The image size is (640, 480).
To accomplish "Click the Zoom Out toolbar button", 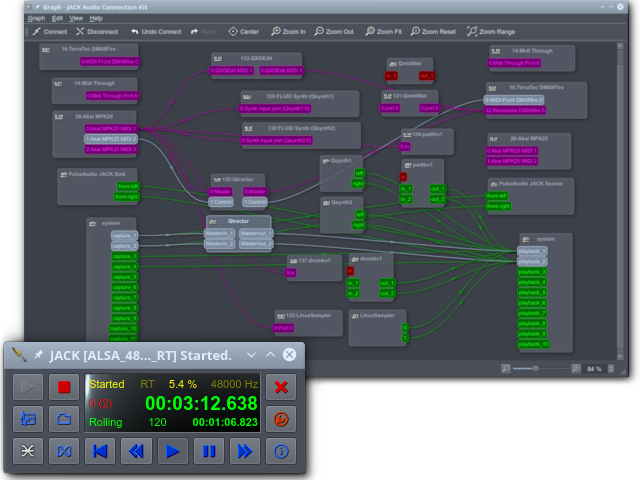I will coord(334,31).
